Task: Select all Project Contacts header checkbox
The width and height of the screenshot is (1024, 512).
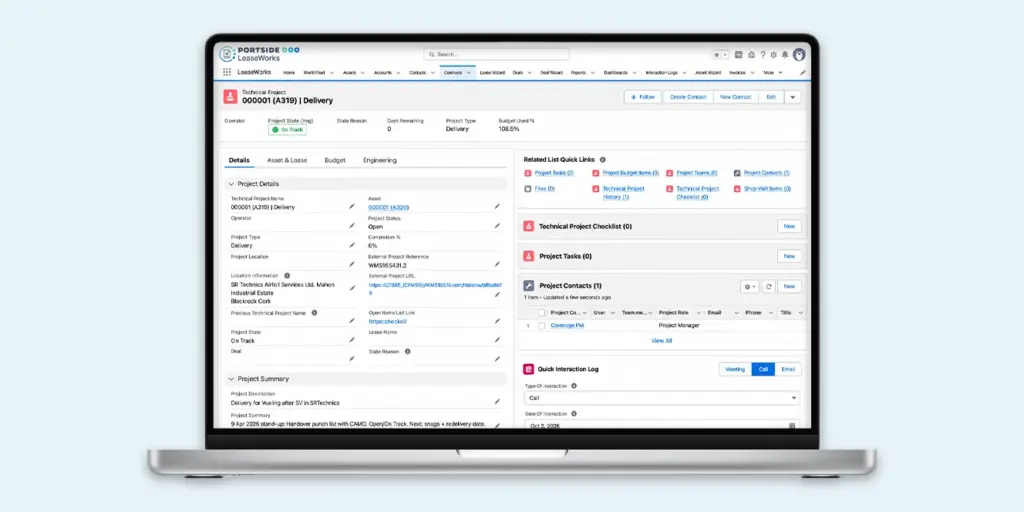Action: click(x=541, y=313)
